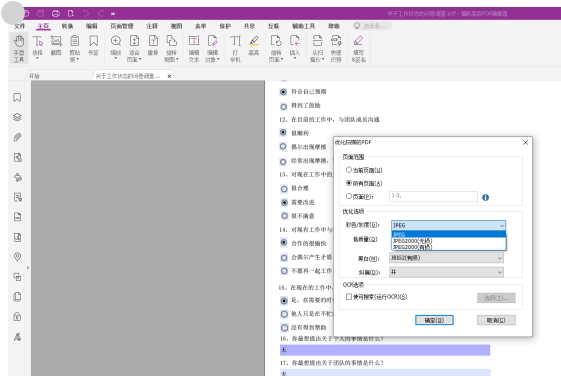This screenshot has height=376, width=561.
Task: Select the JPEG entry highlighted in the list
Action: click(x=449, y=234)
